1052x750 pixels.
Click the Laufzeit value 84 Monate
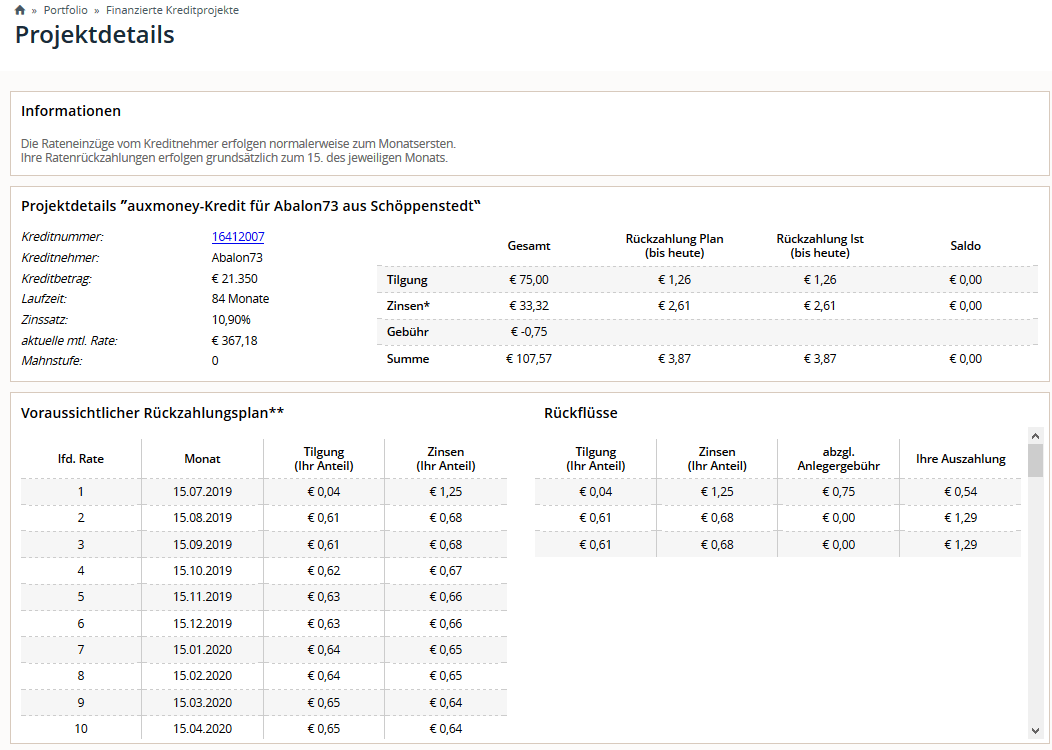pyautogui.click(x=240, y=299)
